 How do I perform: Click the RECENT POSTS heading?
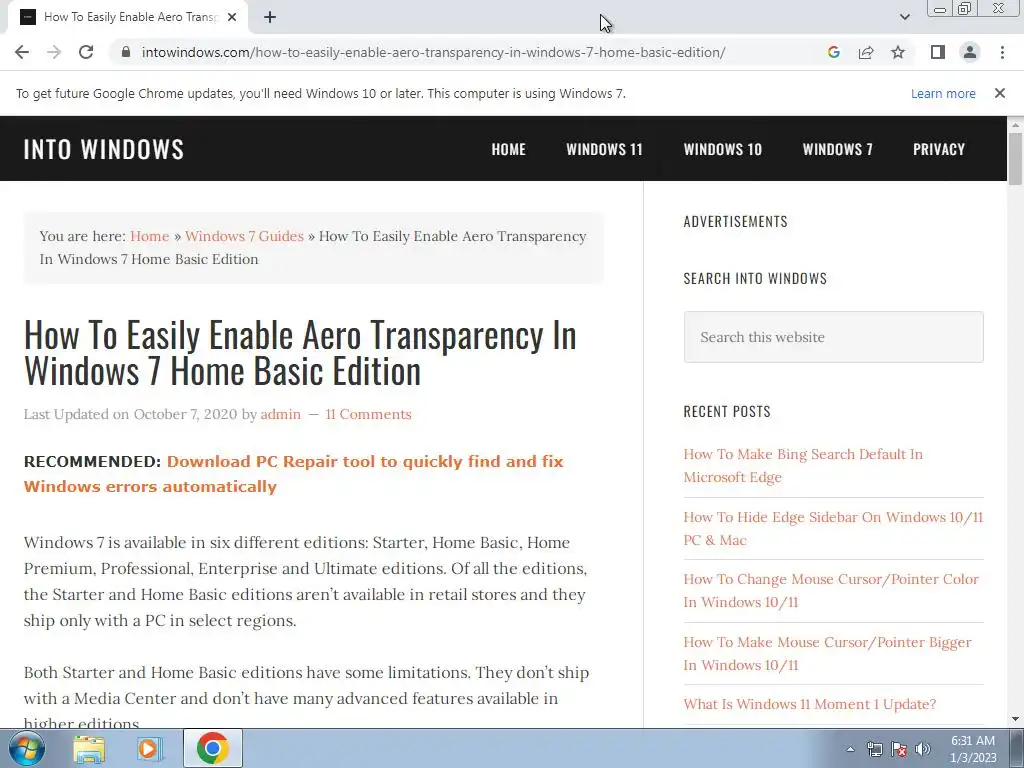727,411
